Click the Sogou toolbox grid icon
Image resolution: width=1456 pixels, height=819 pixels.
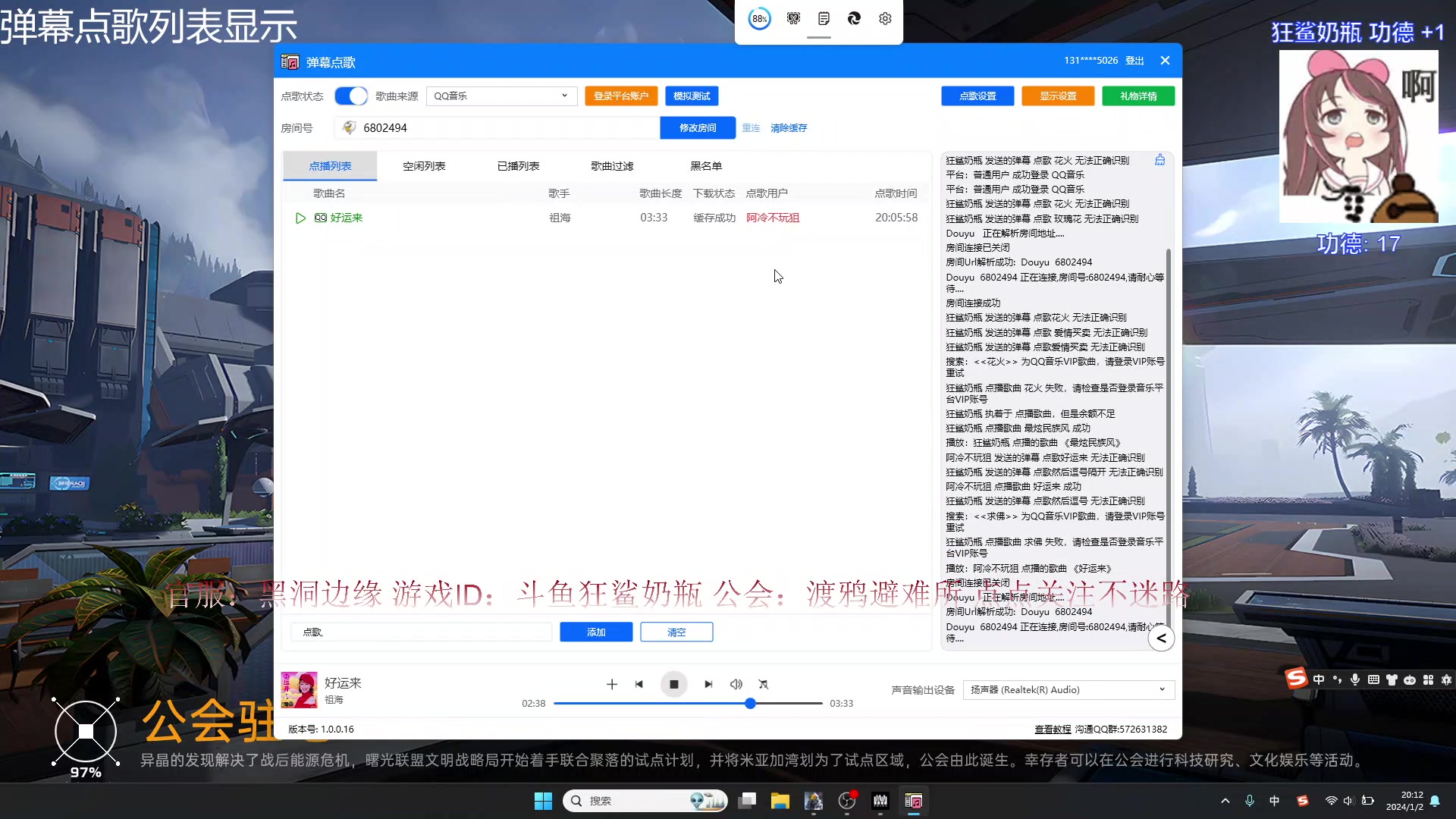(1428, 679)
